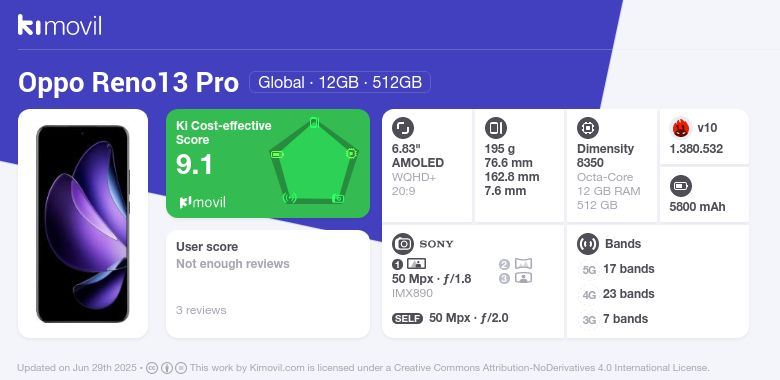Click the Oppo Reno13 Pro title
The height and width of the screenshot is (380, 780).
pyautogui.click(x=128, y=83)
